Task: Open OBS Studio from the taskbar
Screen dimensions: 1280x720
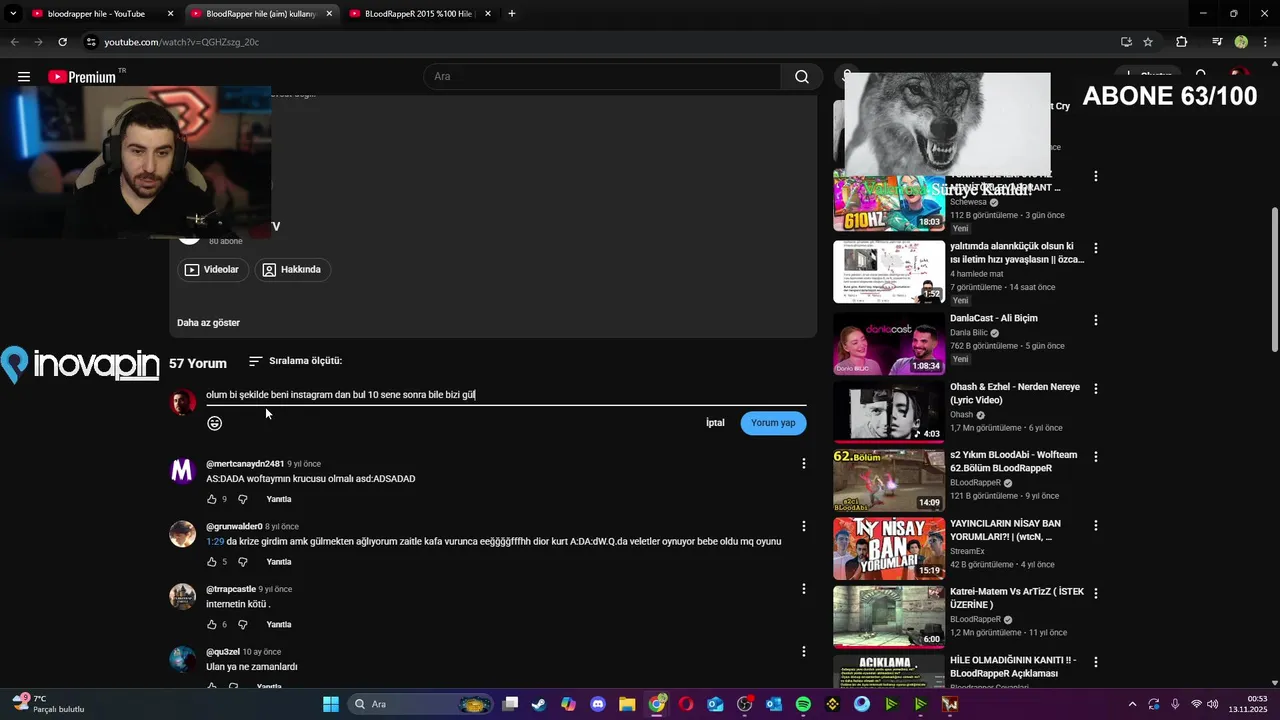Action: click(745, 704)
